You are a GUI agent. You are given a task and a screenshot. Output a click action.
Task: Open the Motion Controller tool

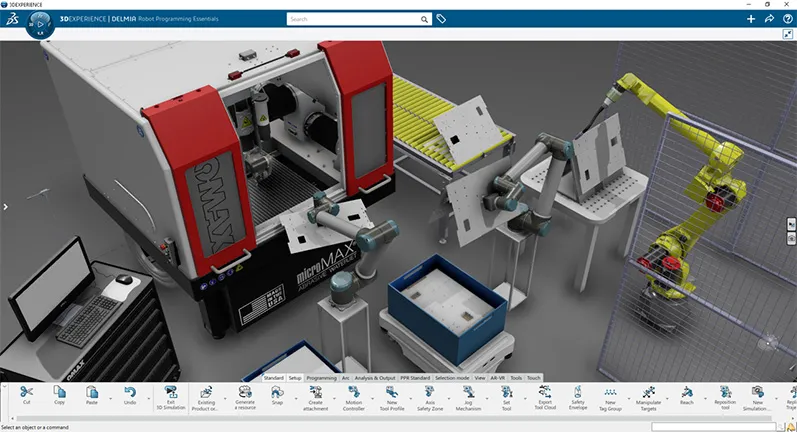click(354, 392)
